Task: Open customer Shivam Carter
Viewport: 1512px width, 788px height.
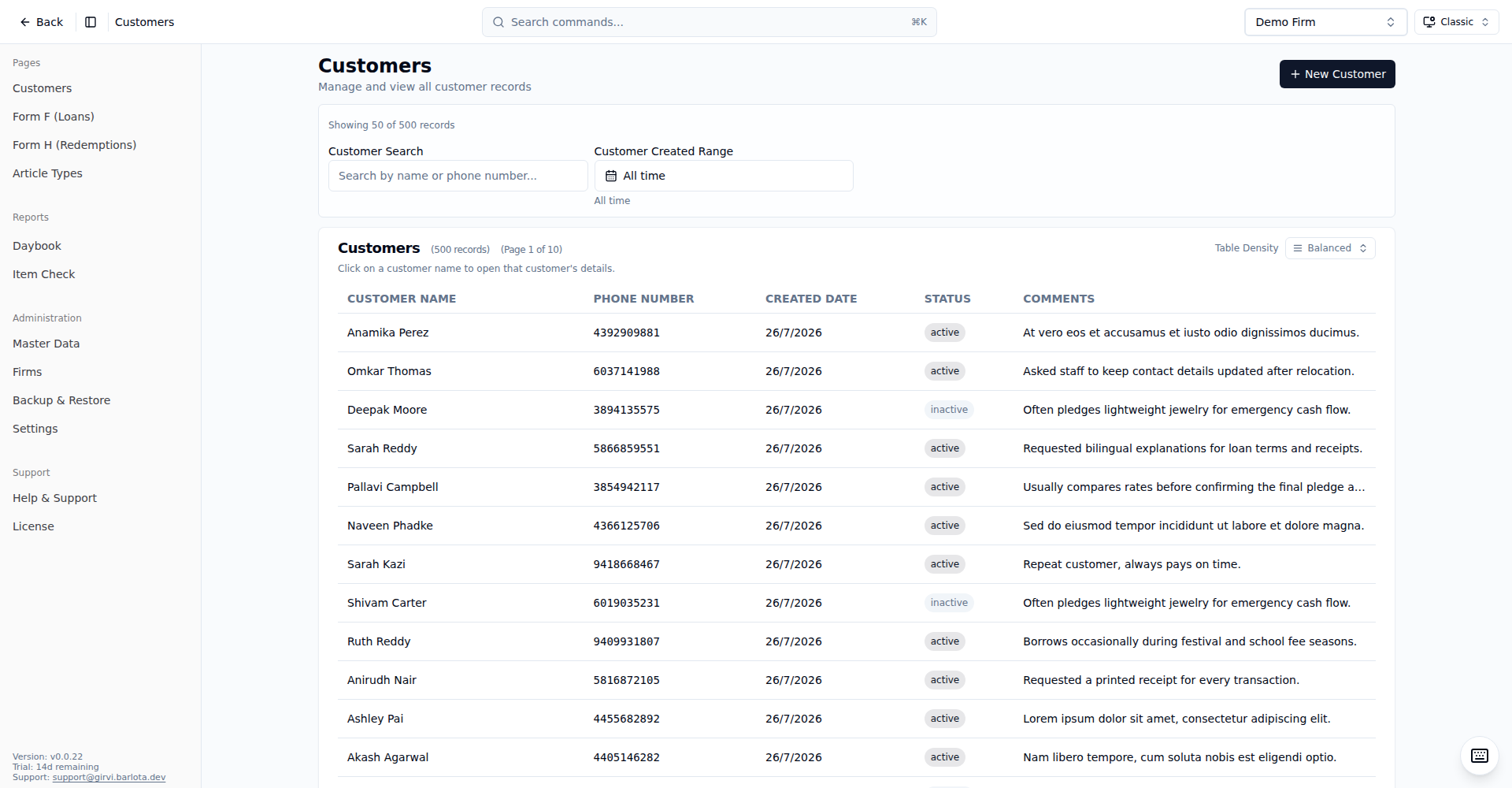Action: 387,603
